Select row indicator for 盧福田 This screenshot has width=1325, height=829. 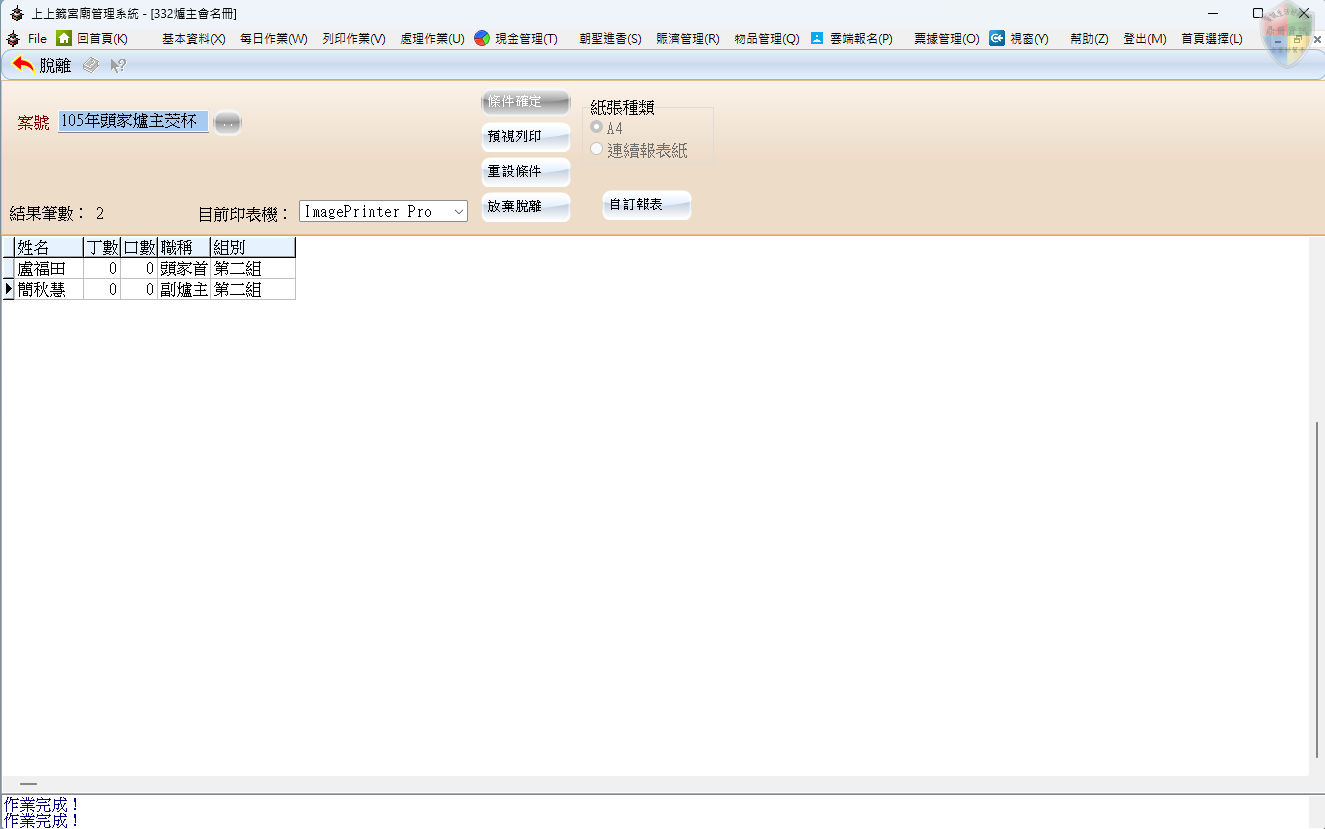point(8,268)
